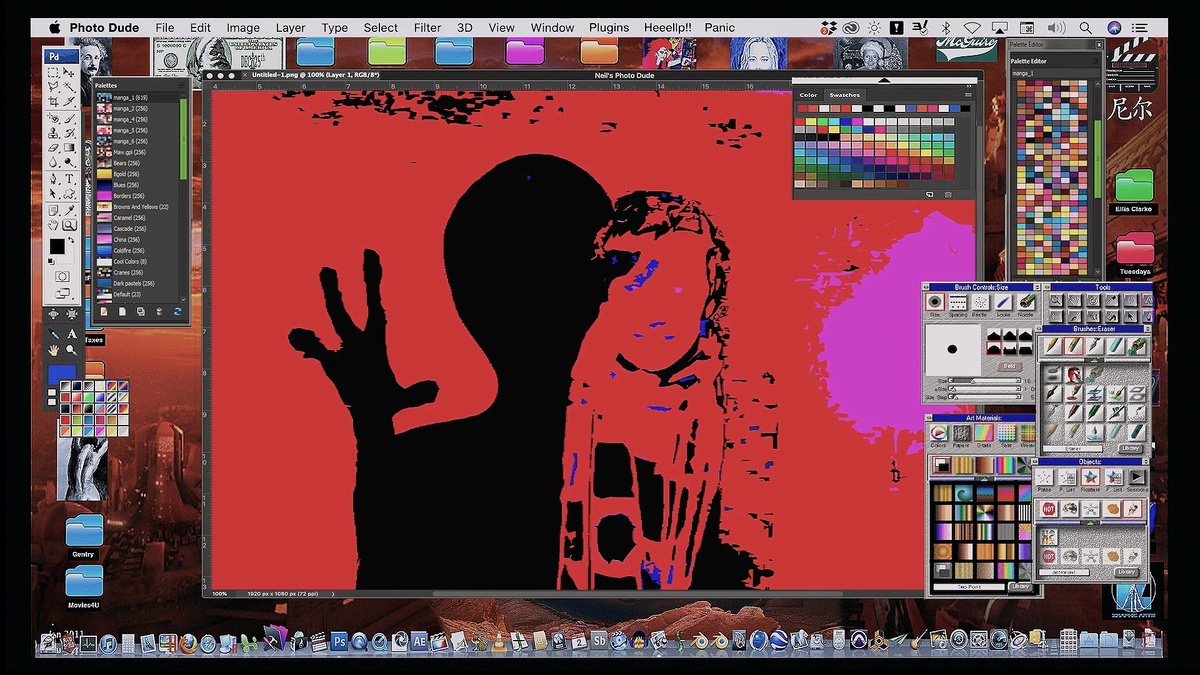The width and height of the screenshot is (1200, 675).
Task: Click the duplicate icon in Palettes panel
Action: tap(140, 311)
